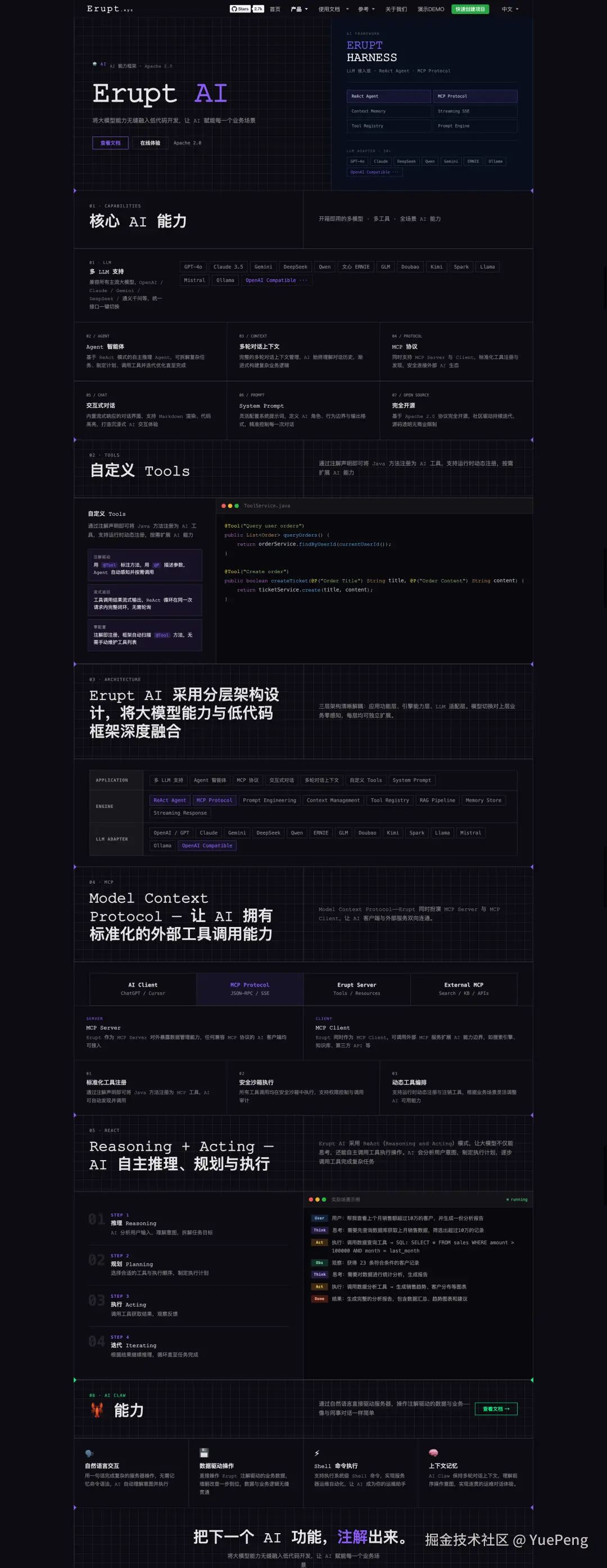Screen dimensions: 607x1568
Task: Click the yellow dot in 实际场景示例 terminal
Action: pyautogui.click(x=317, y=1200)
